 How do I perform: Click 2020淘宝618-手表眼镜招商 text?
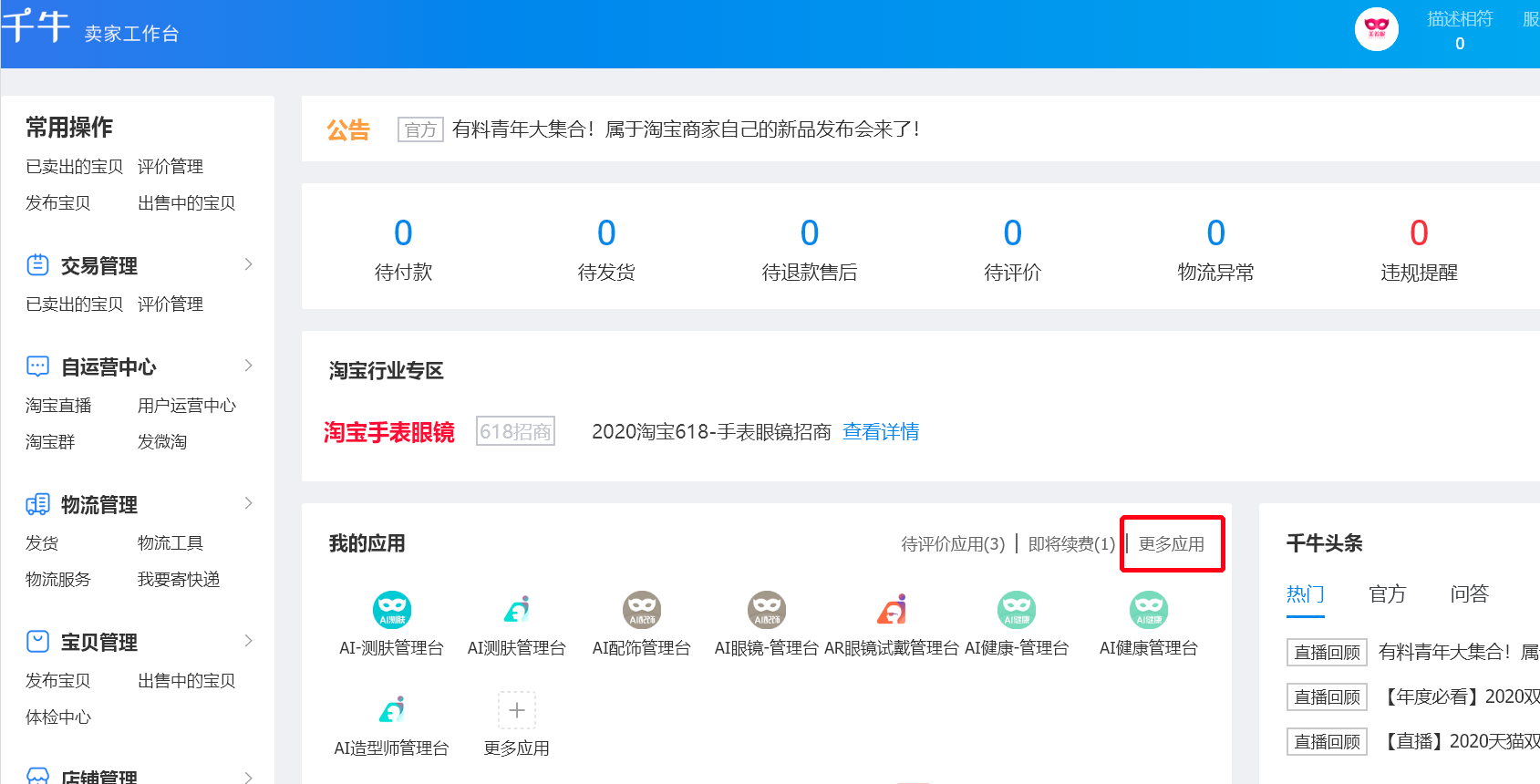tap(711, 432)
